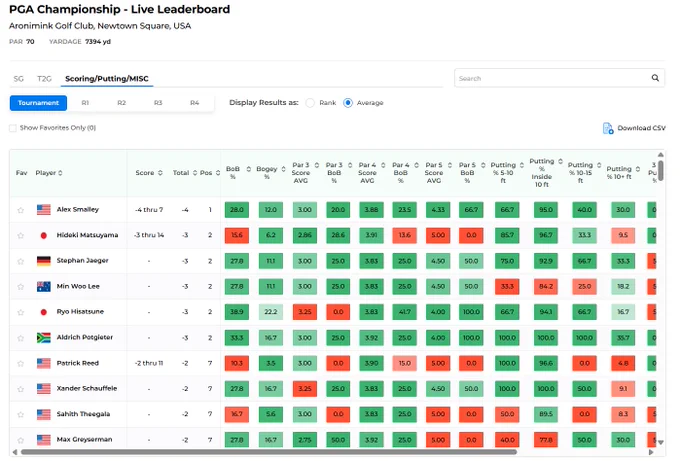680x461 pixels.
Task: Click Min Woo Lee's Australian flag
Action: click(44, 287)
